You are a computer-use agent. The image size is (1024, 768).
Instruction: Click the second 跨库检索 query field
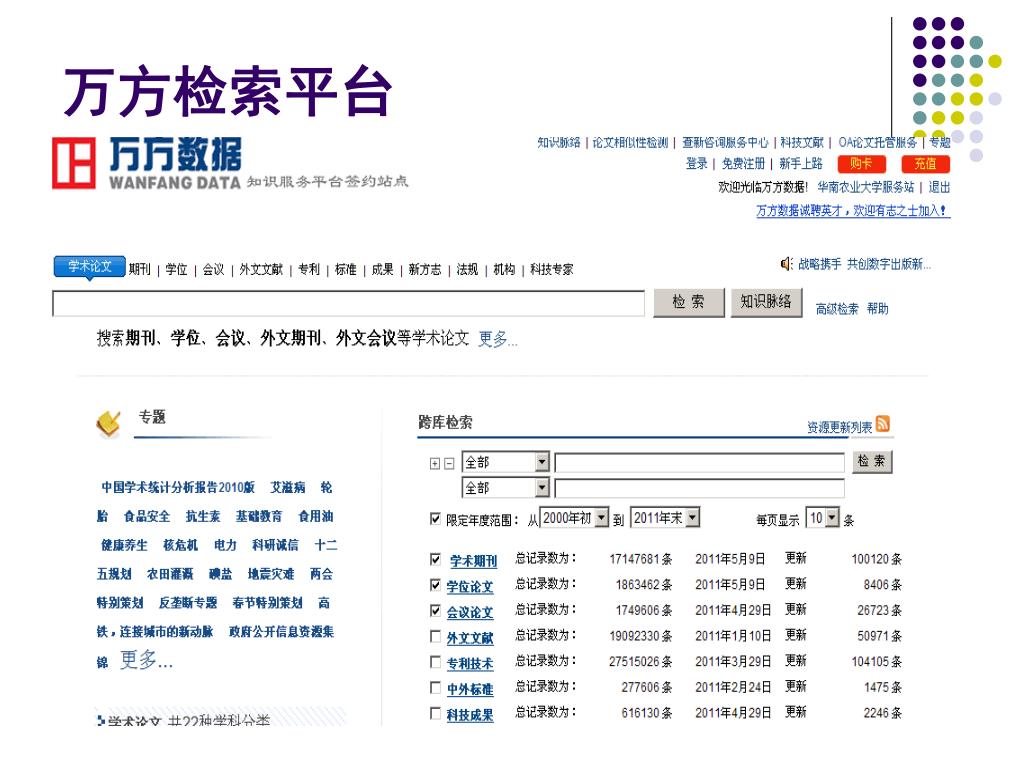click(699, 488)
